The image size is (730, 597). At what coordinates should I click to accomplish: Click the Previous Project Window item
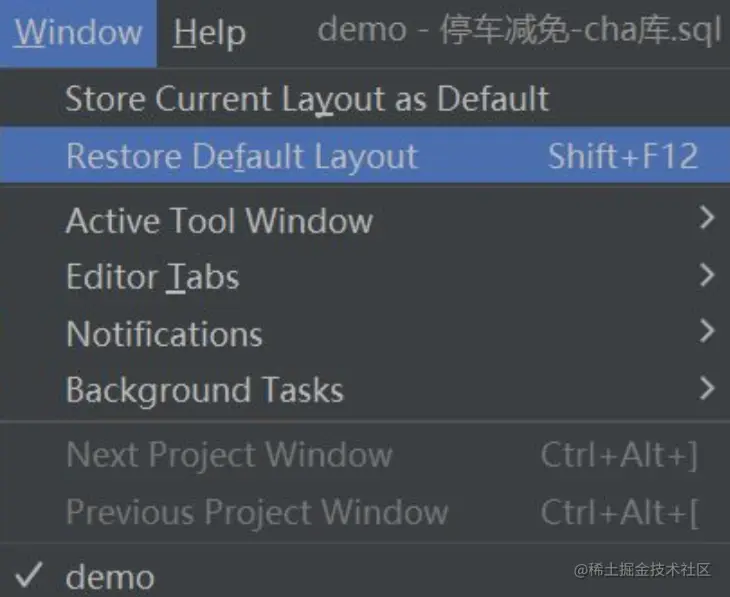(x=365, y=512)
